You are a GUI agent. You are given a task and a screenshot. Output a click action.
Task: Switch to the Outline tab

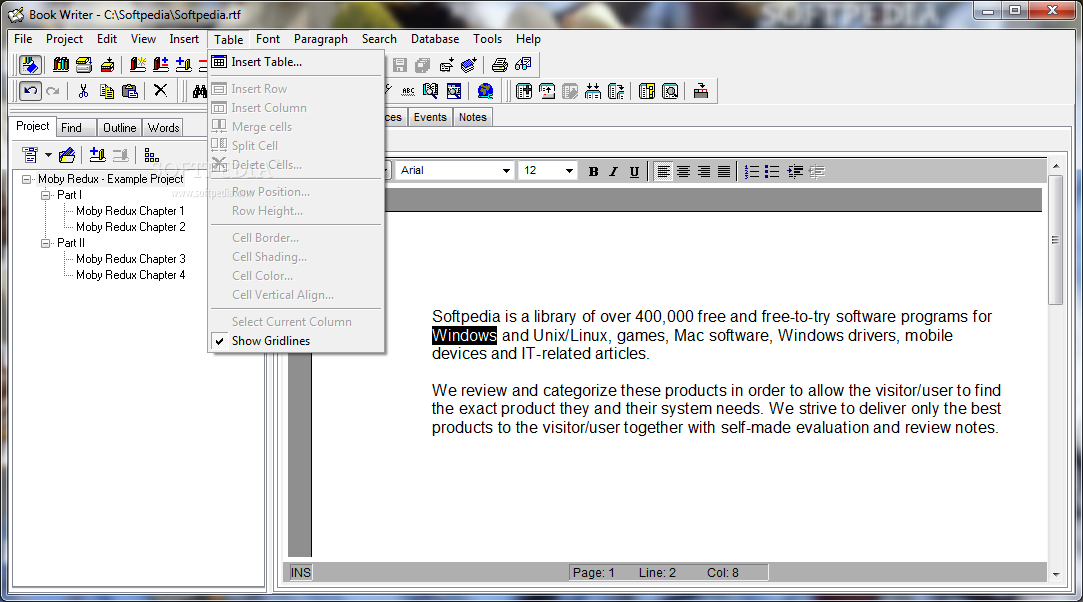click(119, 128)
